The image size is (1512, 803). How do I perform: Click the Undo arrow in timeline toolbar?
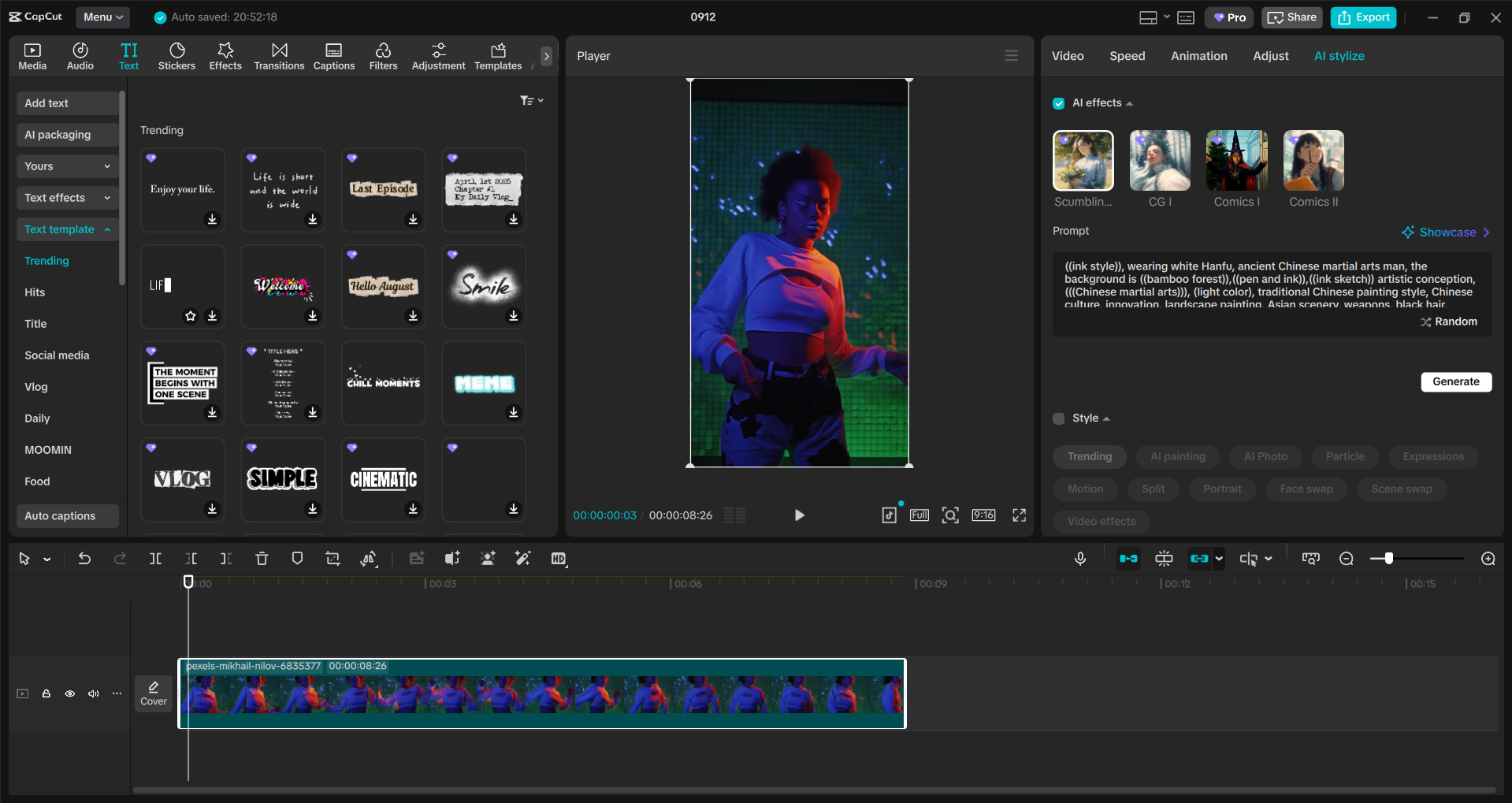click(x=84, y=559)
